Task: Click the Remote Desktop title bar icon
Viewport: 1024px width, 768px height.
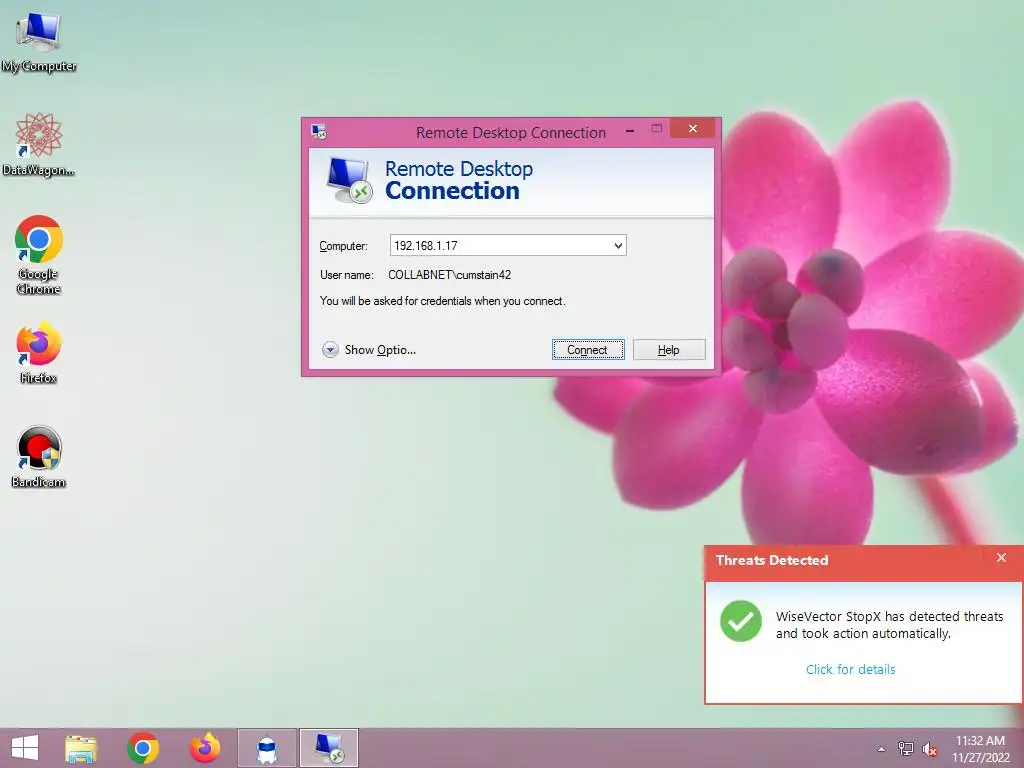Action: coord(319,132)
